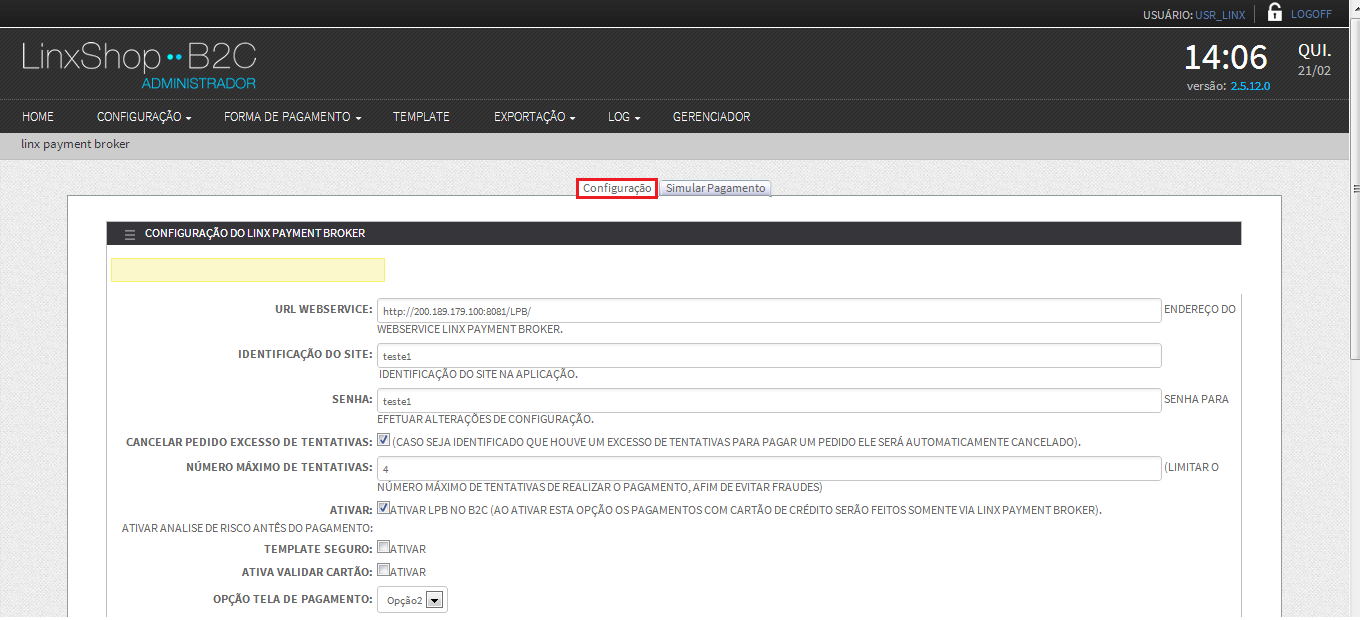1360x620 pixels.
Task: Go to Home in navigation bar
Action: click(38, 117)
